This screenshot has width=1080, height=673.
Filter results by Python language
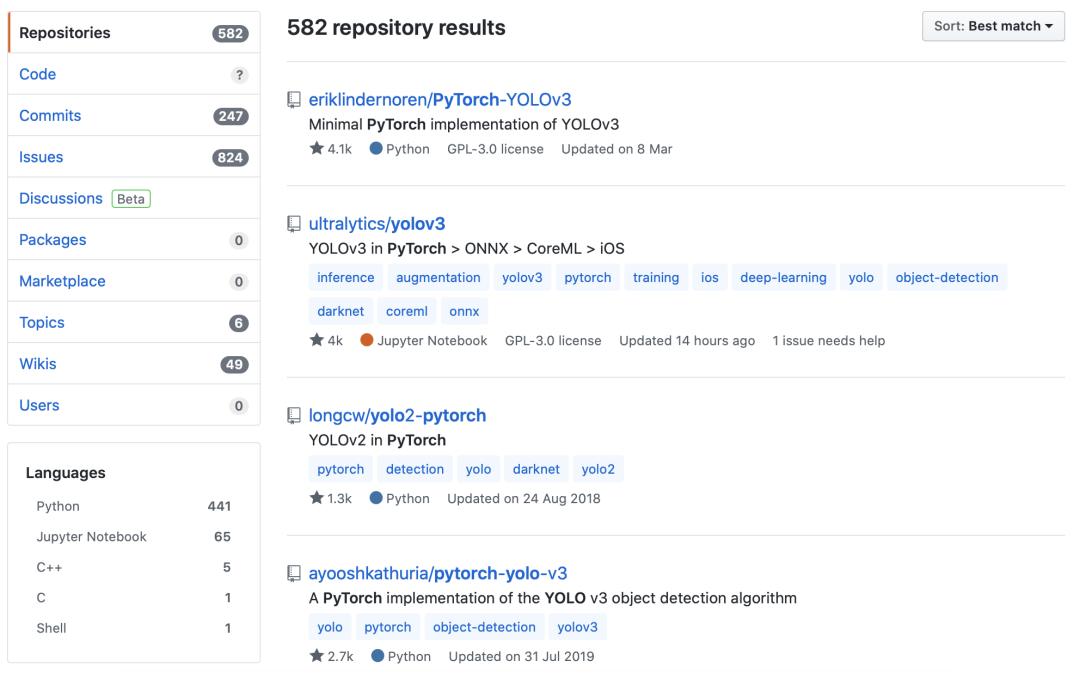point(58,506)
